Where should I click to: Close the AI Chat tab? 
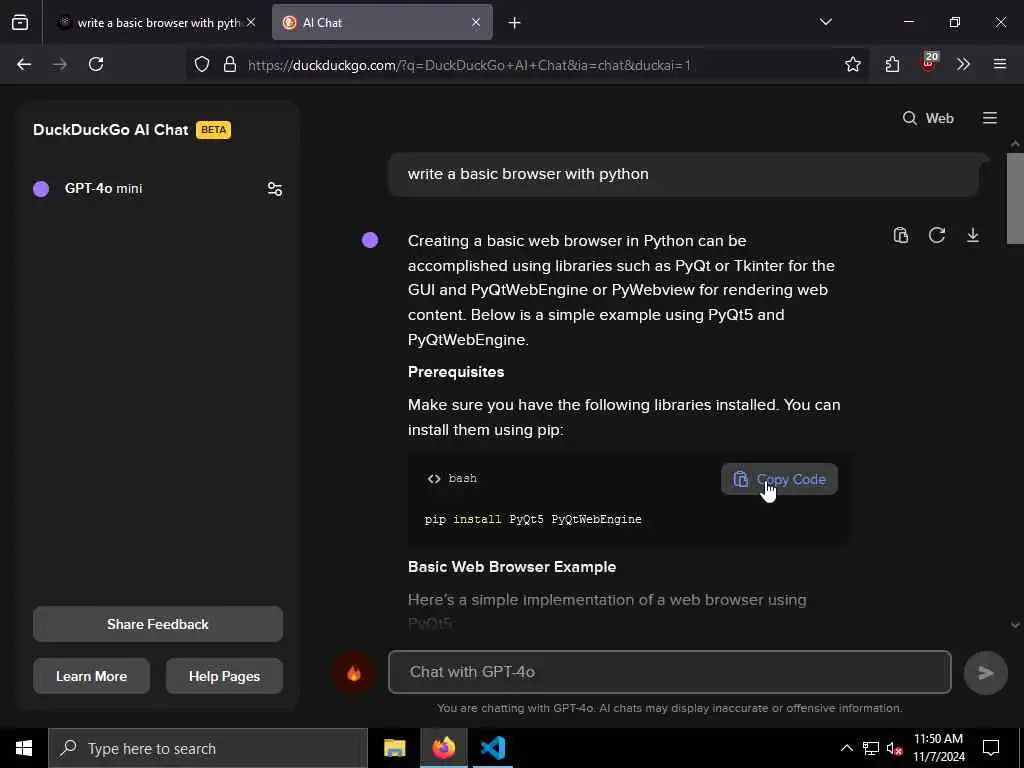click(476, 23)
